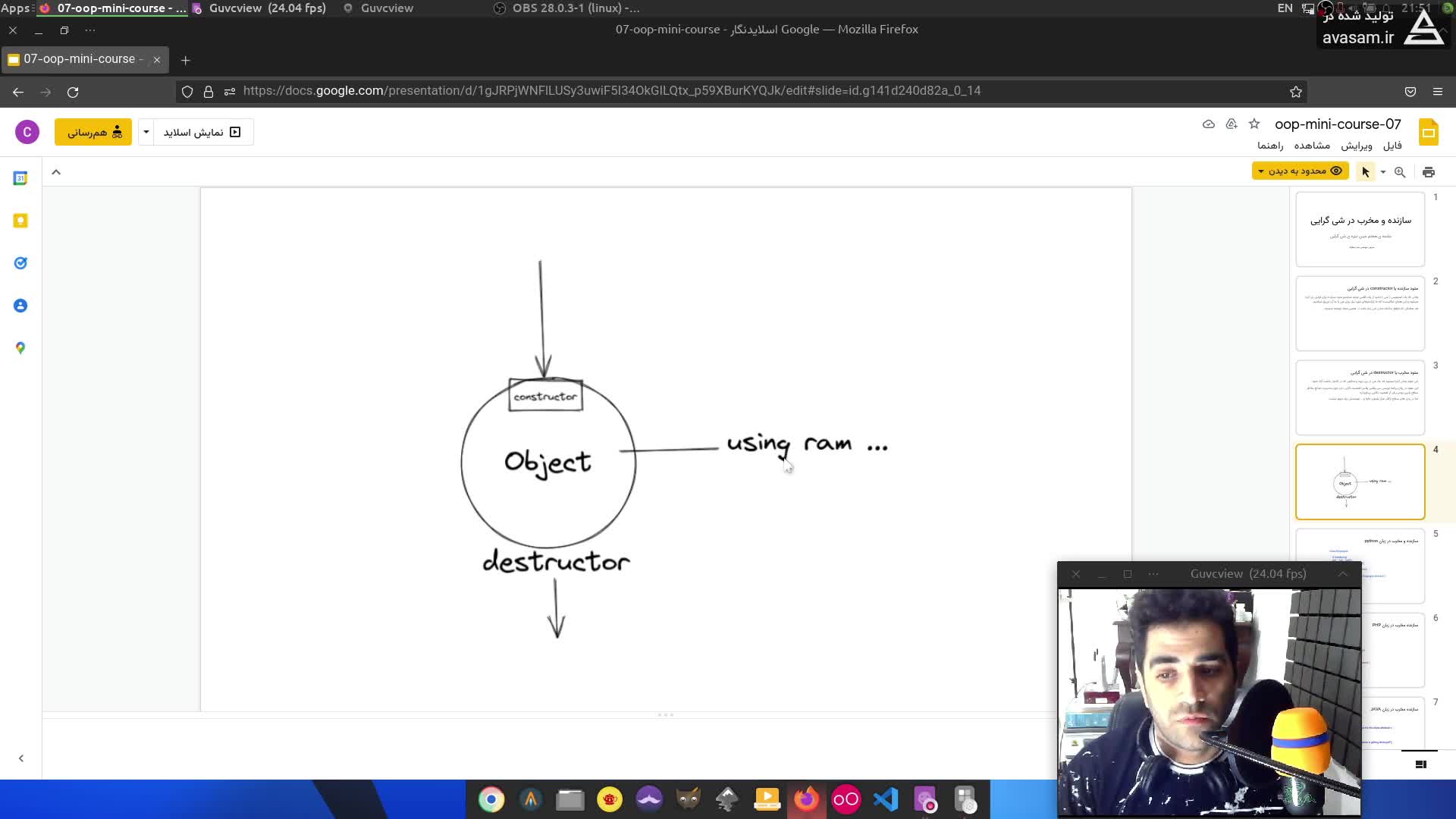The height and width of the screenshot is (819, 1456).
Task: Activate the select arrow cursor tool
Action: pos(1366,172)
